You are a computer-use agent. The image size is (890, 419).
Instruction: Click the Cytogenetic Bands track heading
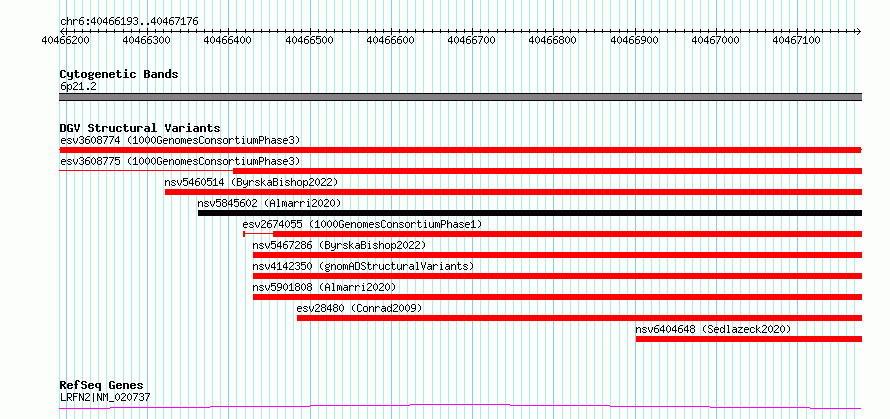[x=119, y=74]
